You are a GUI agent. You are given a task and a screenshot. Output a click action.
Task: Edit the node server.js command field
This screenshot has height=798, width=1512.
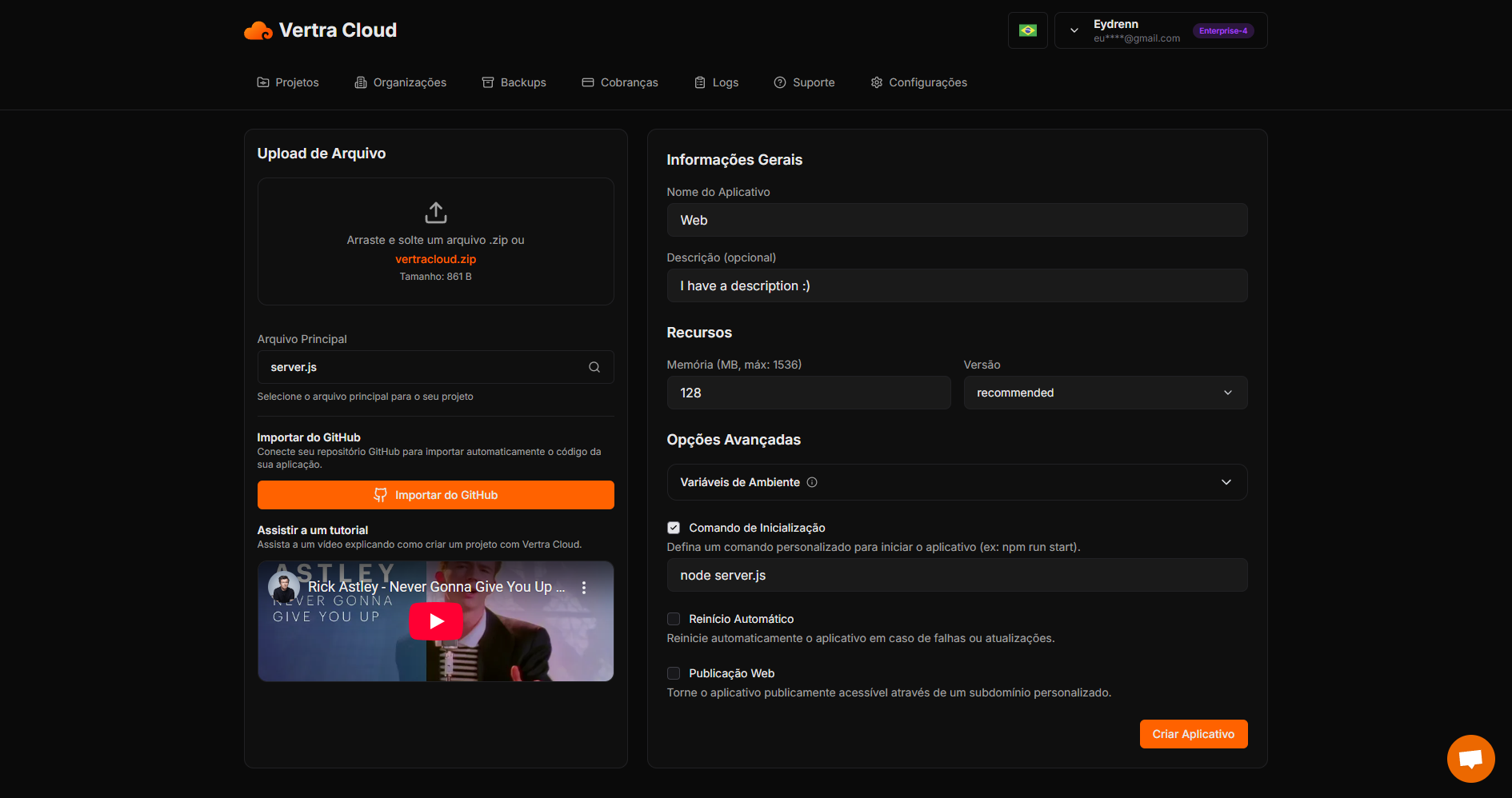click(x=958, y=575)
